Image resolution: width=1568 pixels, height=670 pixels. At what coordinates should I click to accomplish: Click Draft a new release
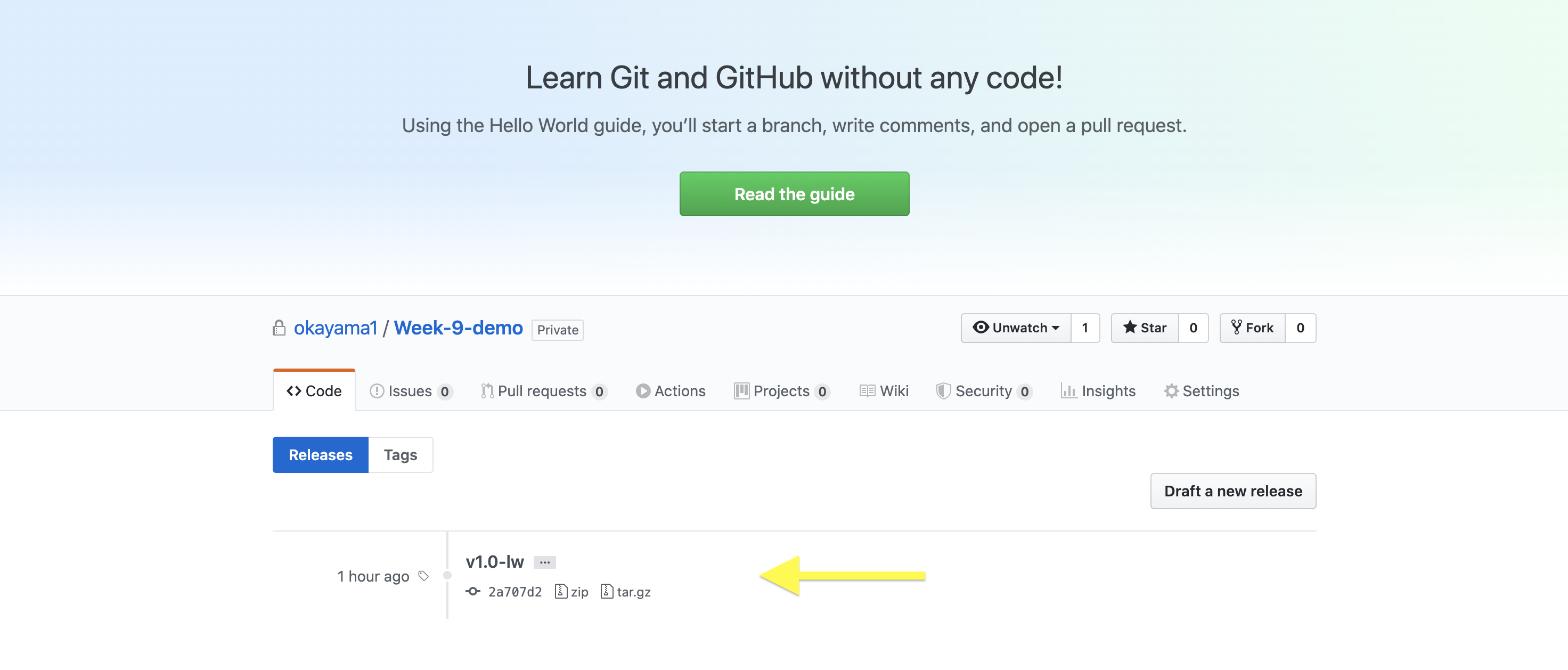pyautogui.click(x=1232, y=491)
